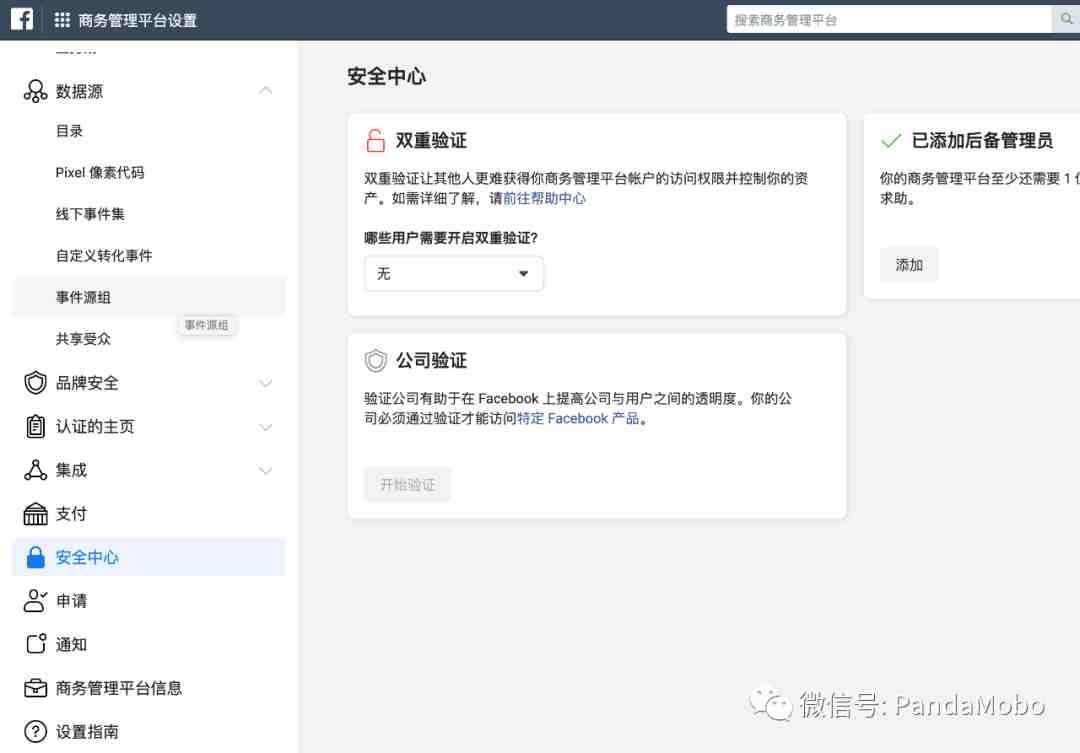Click the search magnifier icon
Screen dimensions: 1080x753
[1066, 19]
